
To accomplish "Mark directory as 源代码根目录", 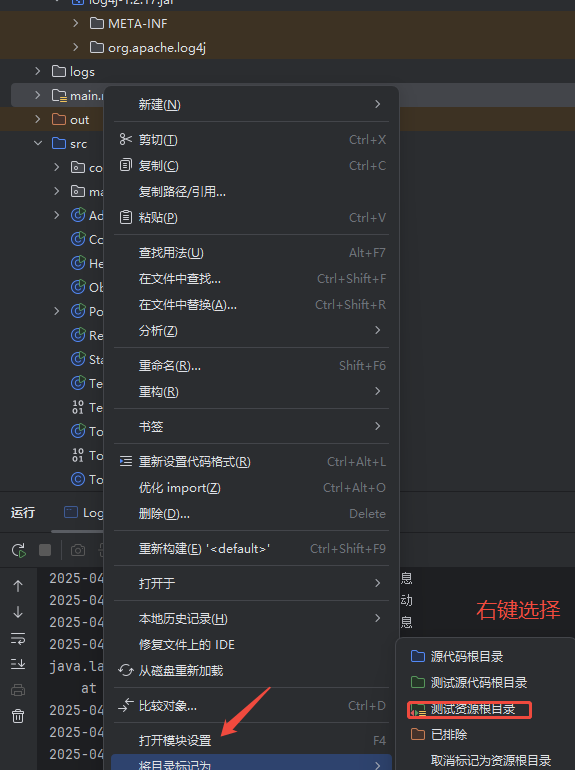I will pyautogui.click(x=485, y=657).
